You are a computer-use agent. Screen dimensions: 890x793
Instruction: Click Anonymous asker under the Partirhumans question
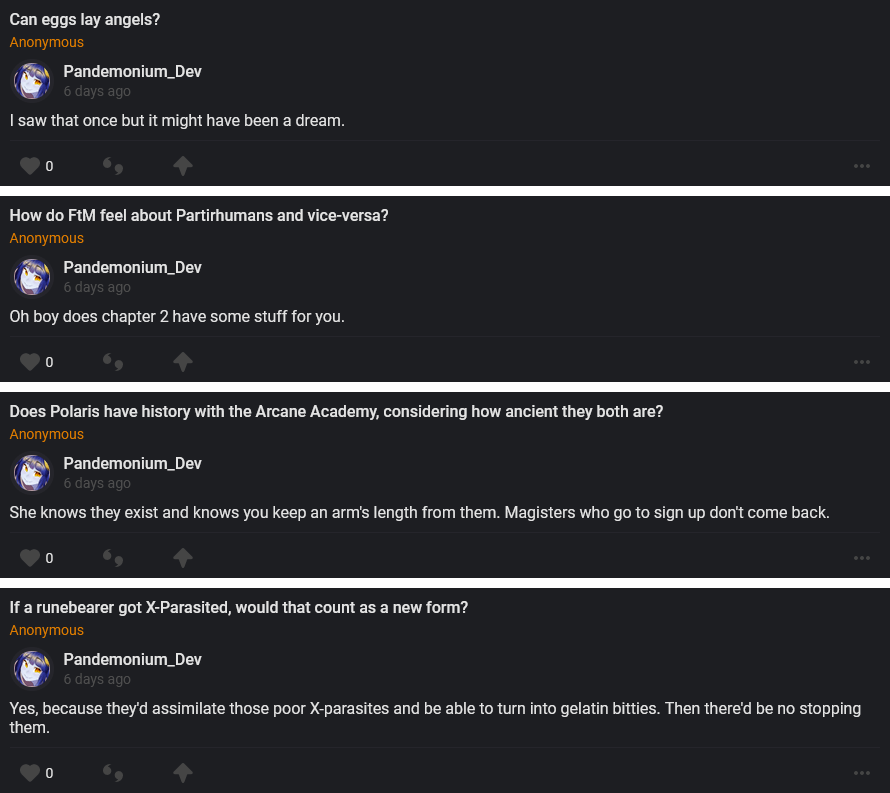[x=47, y=238]
